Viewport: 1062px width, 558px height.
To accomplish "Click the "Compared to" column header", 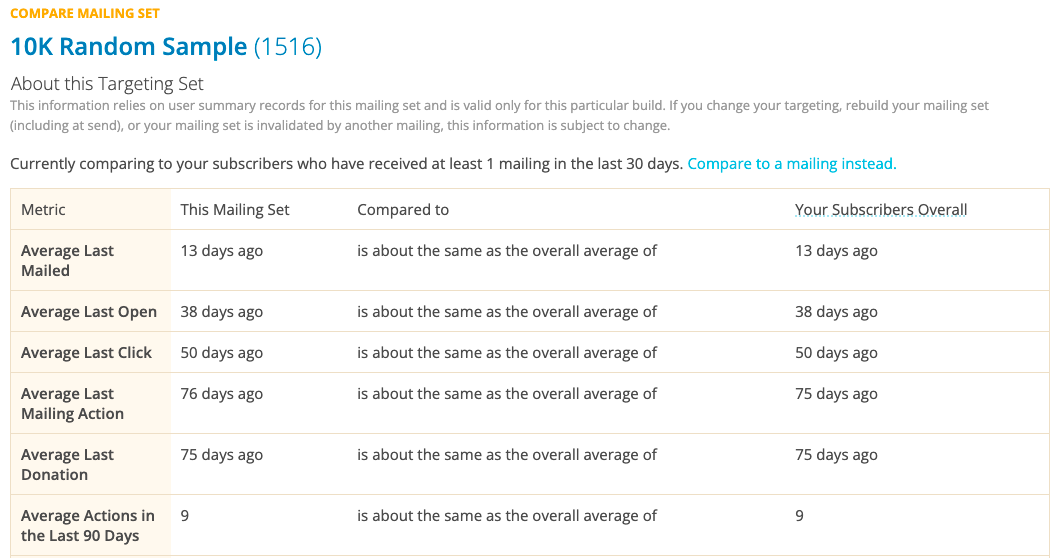I will 403,210.
